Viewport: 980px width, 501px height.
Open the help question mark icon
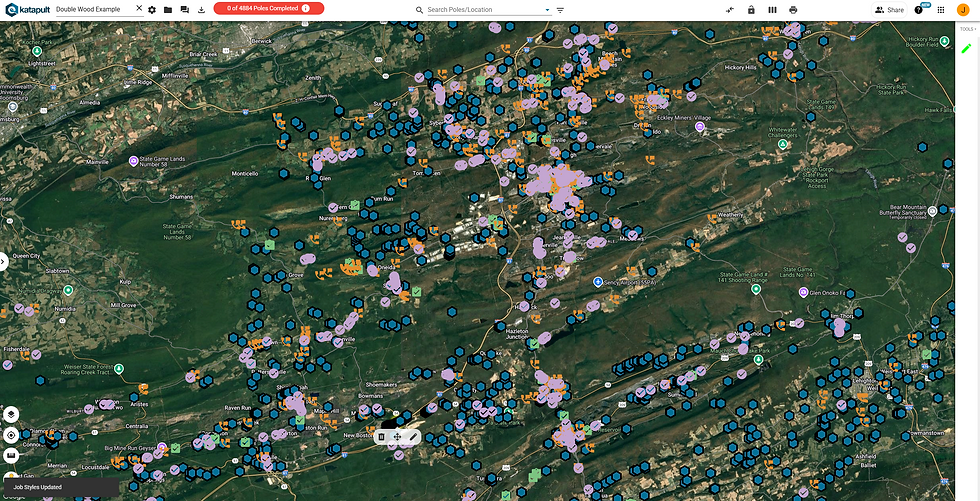click(x=918, y=10)
